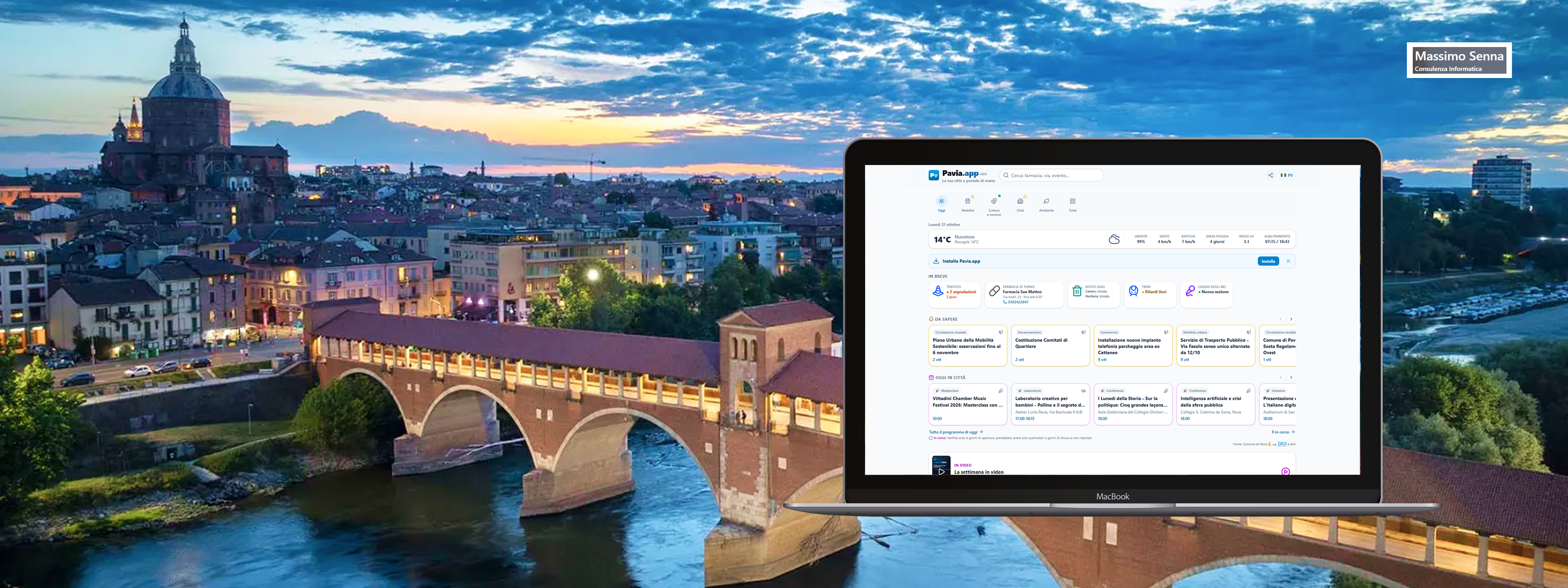Click the blue Installa button
The width and height of the screenshot is (1568, 588).
[x=1268, y=261]
